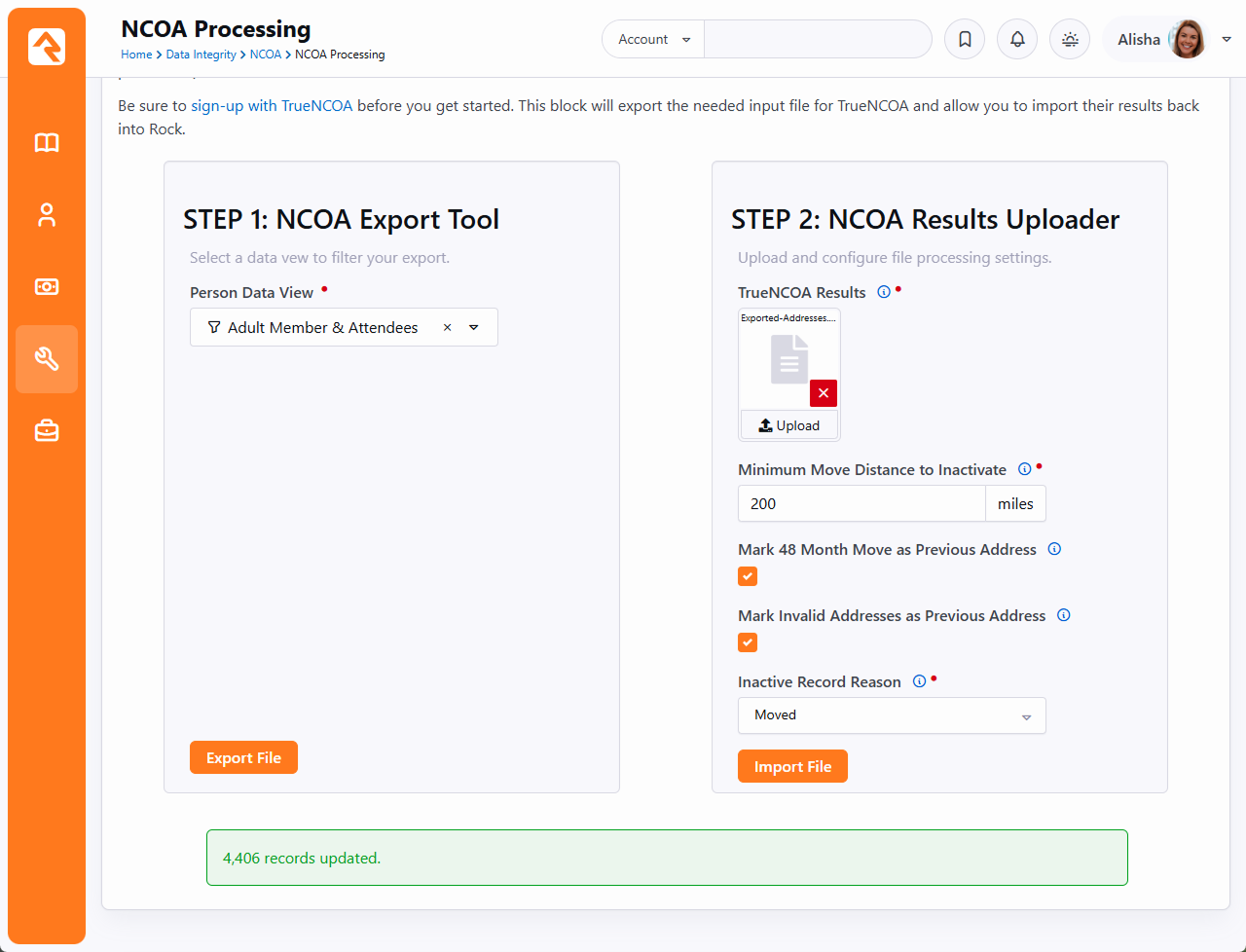Image resolution: width=1246 pixels, height=952 pixels.
Task: Click the minimum move distance field
Action: click(x=861, y=504)
